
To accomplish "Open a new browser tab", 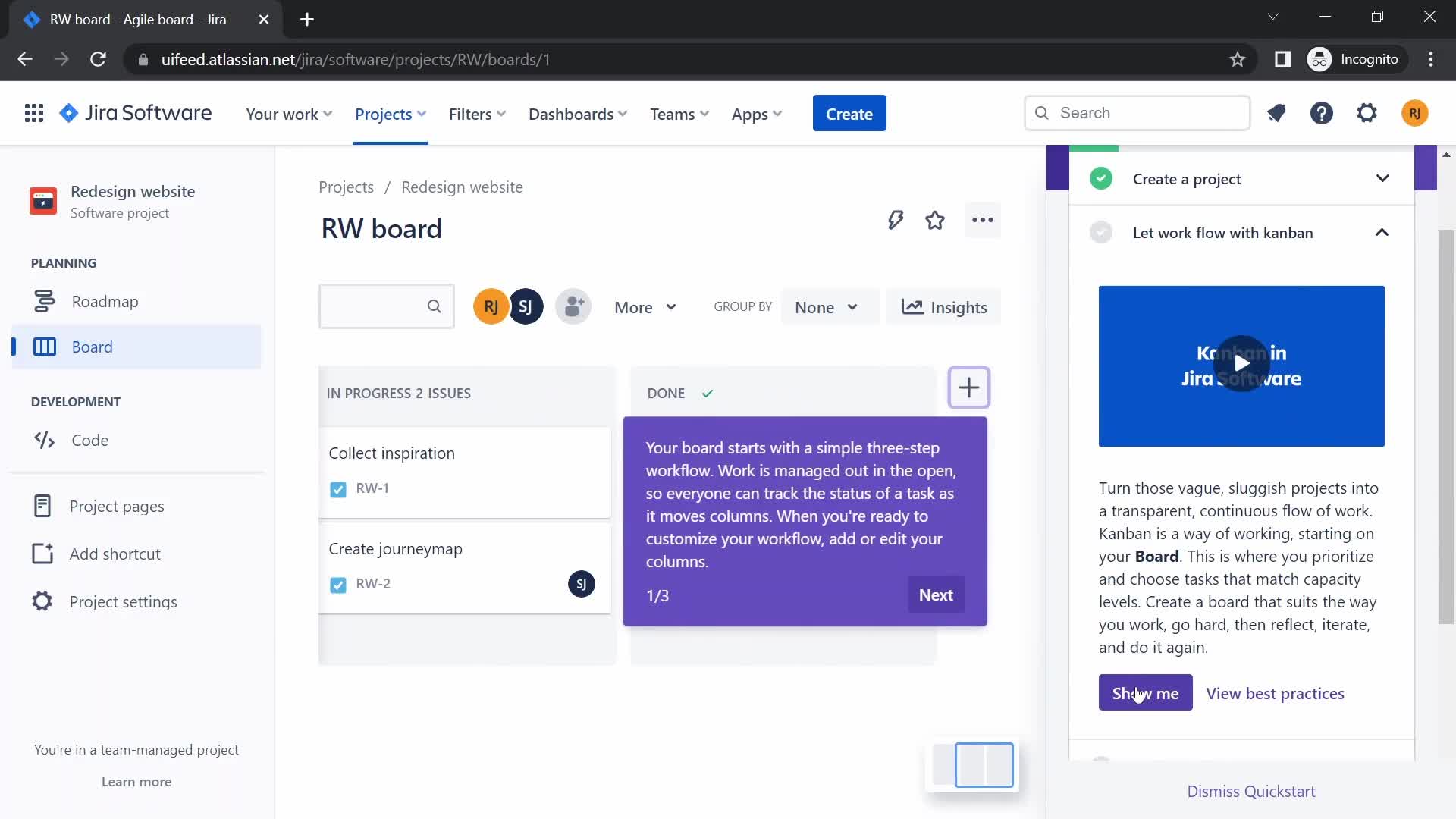I will tap(307, 20).
